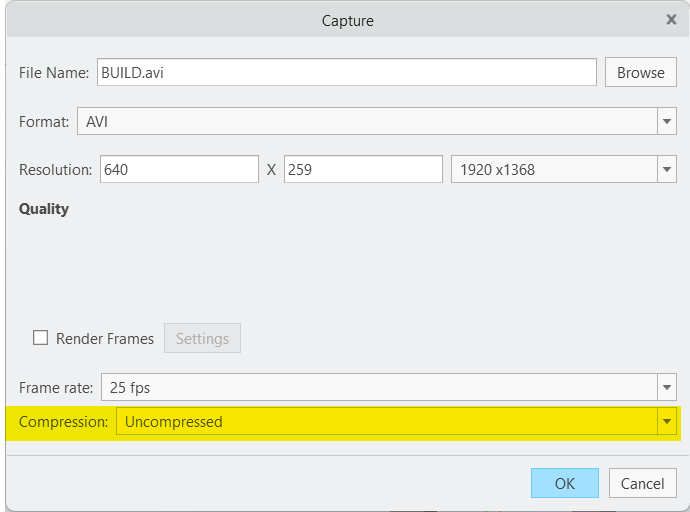Cancel the capture dialog

point(642,483)
